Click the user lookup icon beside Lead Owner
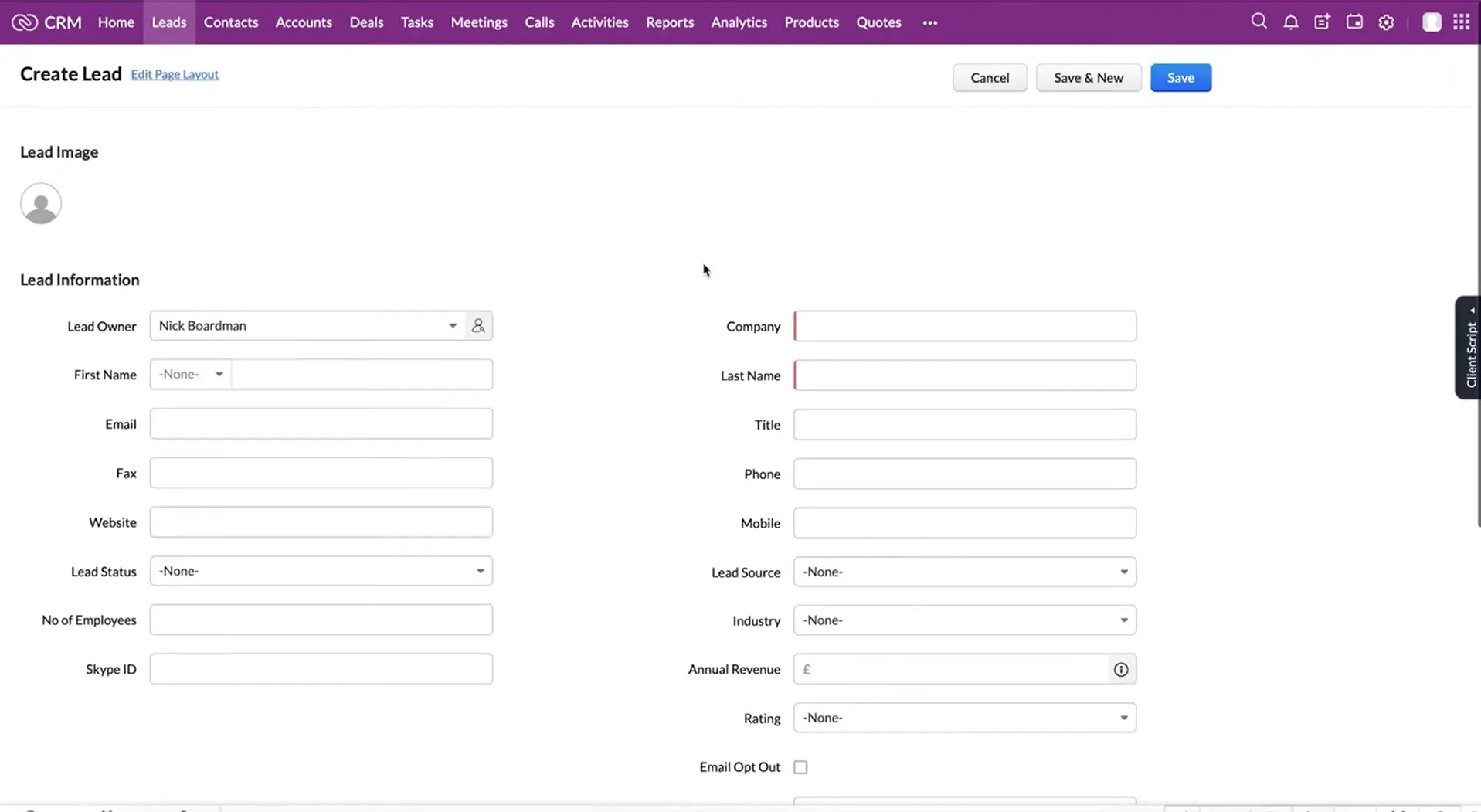Viewport: 1481px width, 812px height. point(478,326)
